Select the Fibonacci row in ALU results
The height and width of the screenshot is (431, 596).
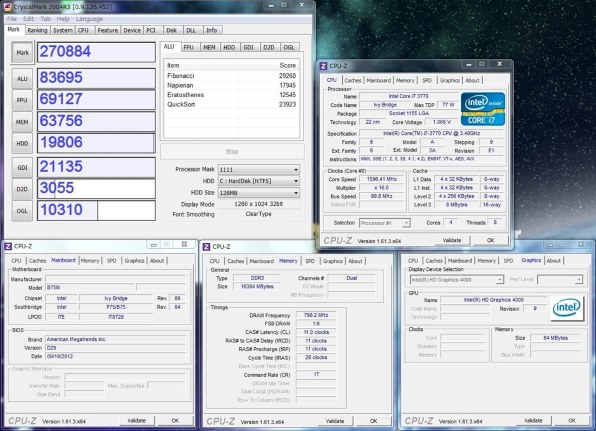[231, 76]
